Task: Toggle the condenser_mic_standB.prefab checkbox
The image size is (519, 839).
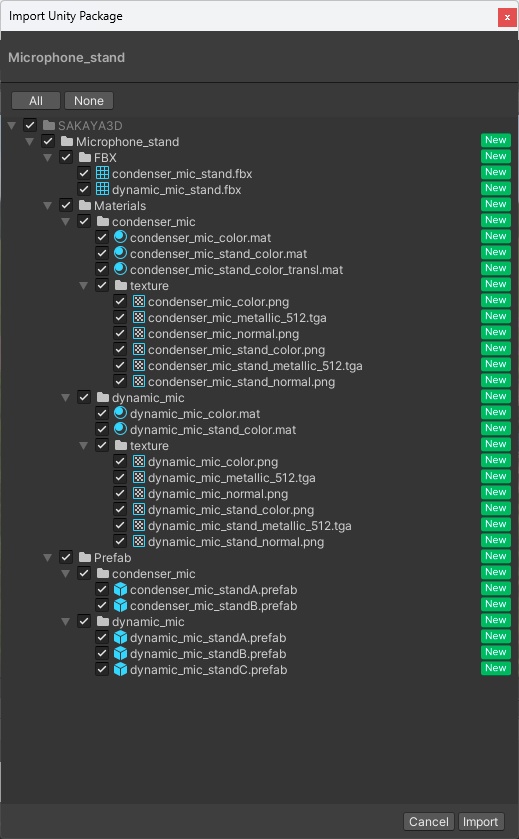Action: [102, 605]
